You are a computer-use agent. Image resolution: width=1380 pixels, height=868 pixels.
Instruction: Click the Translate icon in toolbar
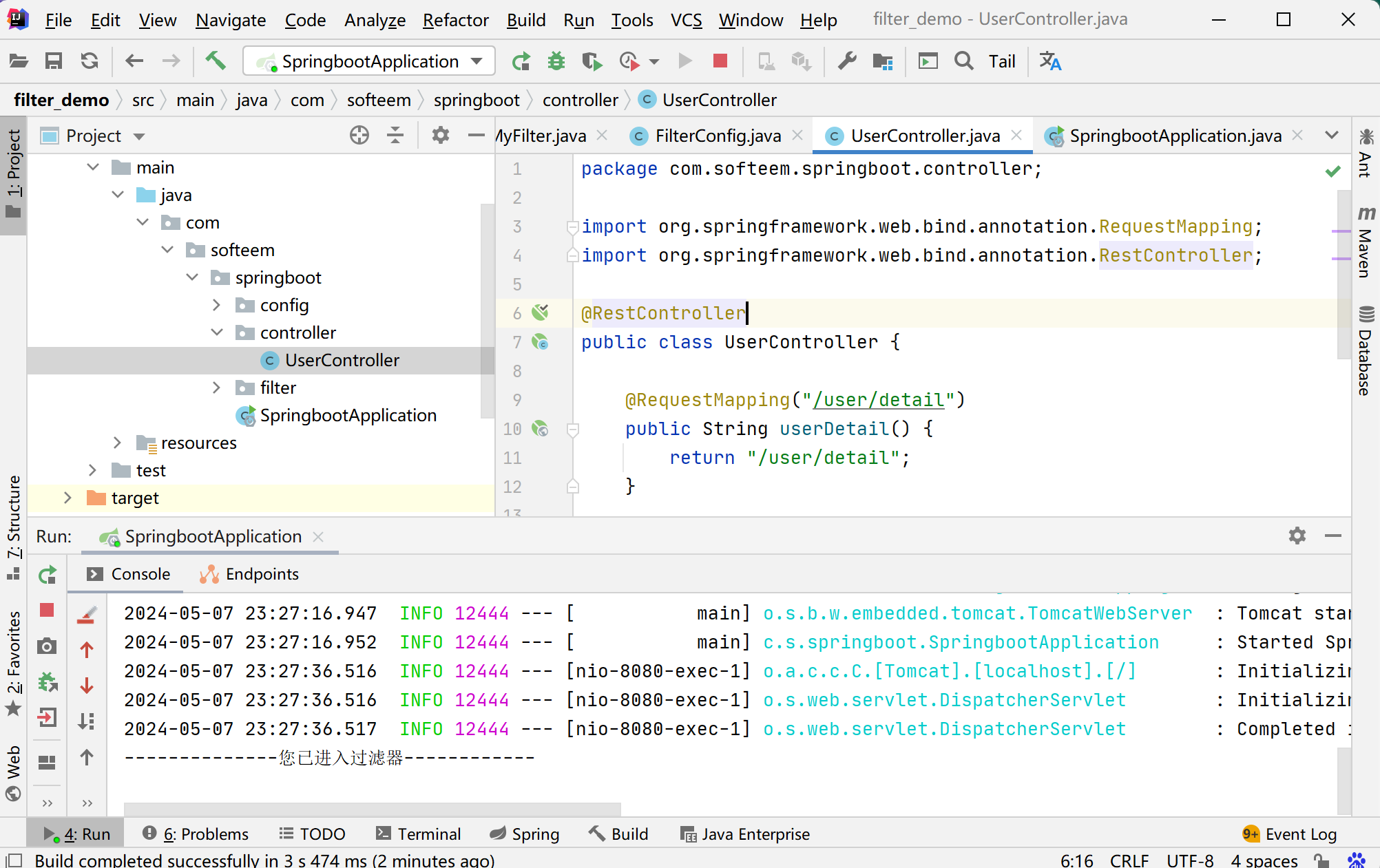point(1050,61)
